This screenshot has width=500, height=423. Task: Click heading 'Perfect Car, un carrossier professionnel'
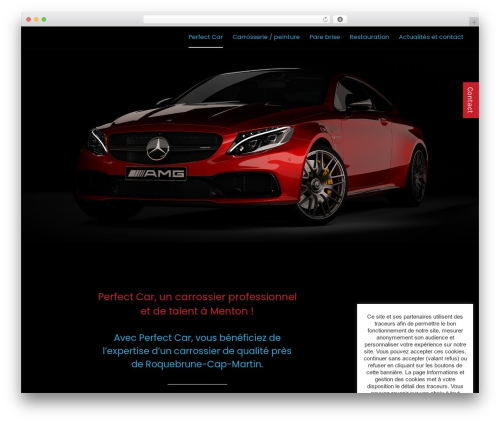[x=197, y=297]
